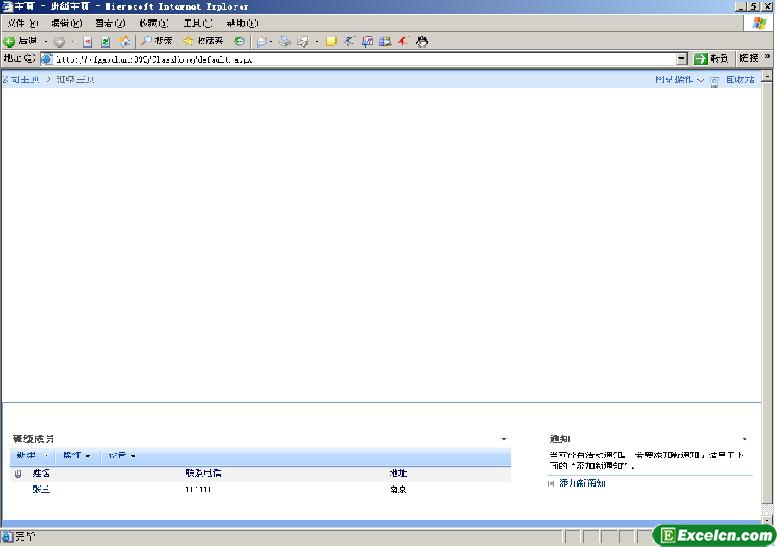Open the Favorites menu (收藏)

(x=154, y=23)
